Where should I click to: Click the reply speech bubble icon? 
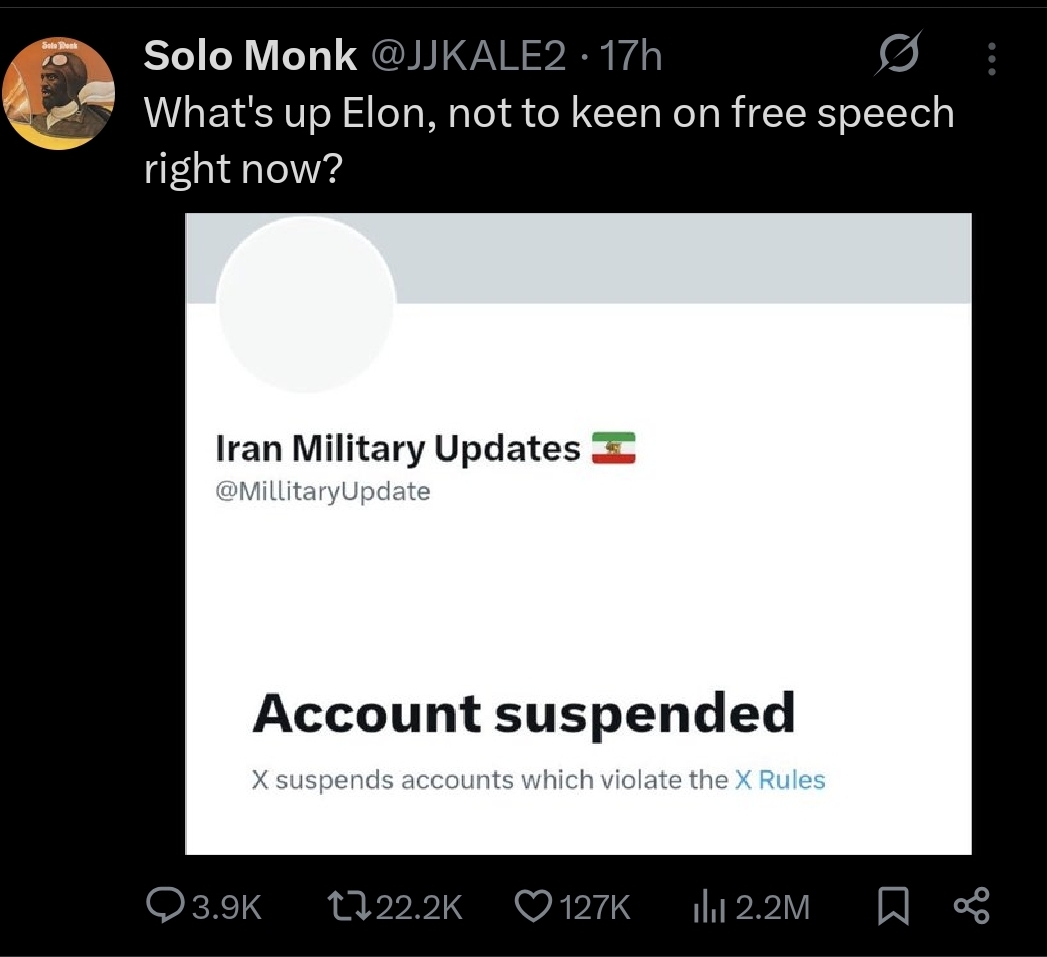pos(164,906)
